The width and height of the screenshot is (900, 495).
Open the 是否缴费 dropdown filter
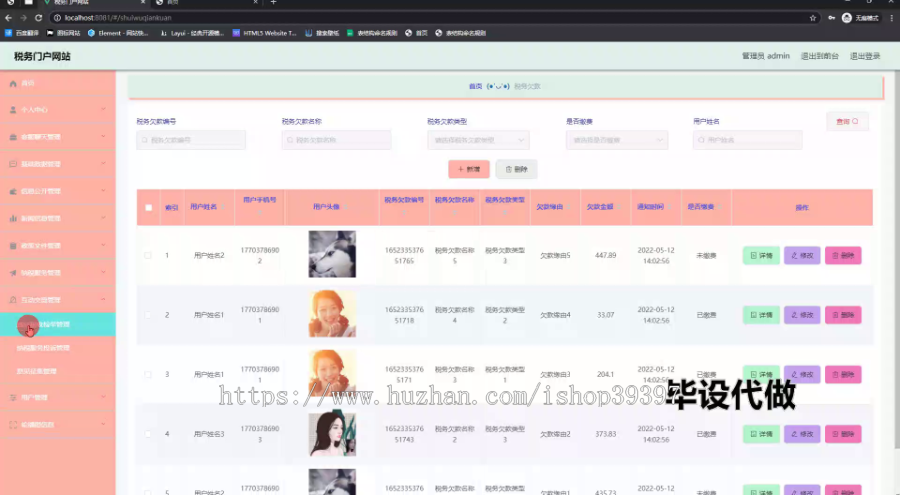click(617, 140)
